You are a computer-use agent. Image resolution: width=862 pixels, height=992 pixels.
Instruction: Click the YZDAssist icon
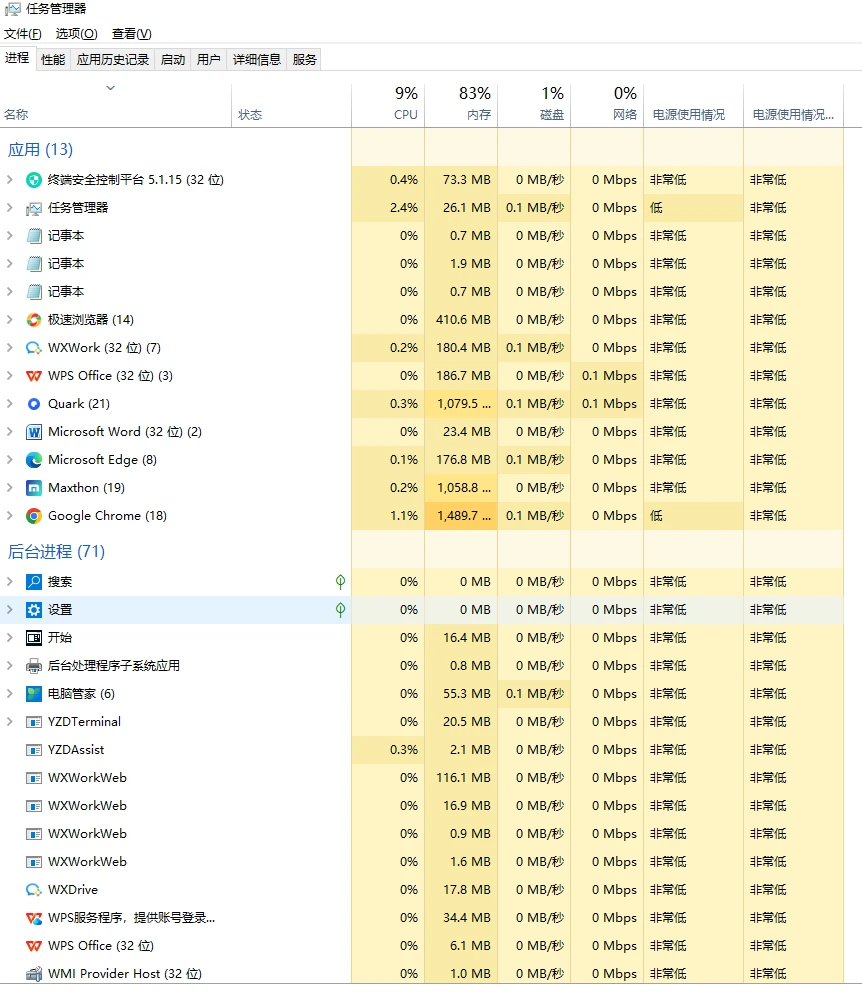click(x=34, y=750)
